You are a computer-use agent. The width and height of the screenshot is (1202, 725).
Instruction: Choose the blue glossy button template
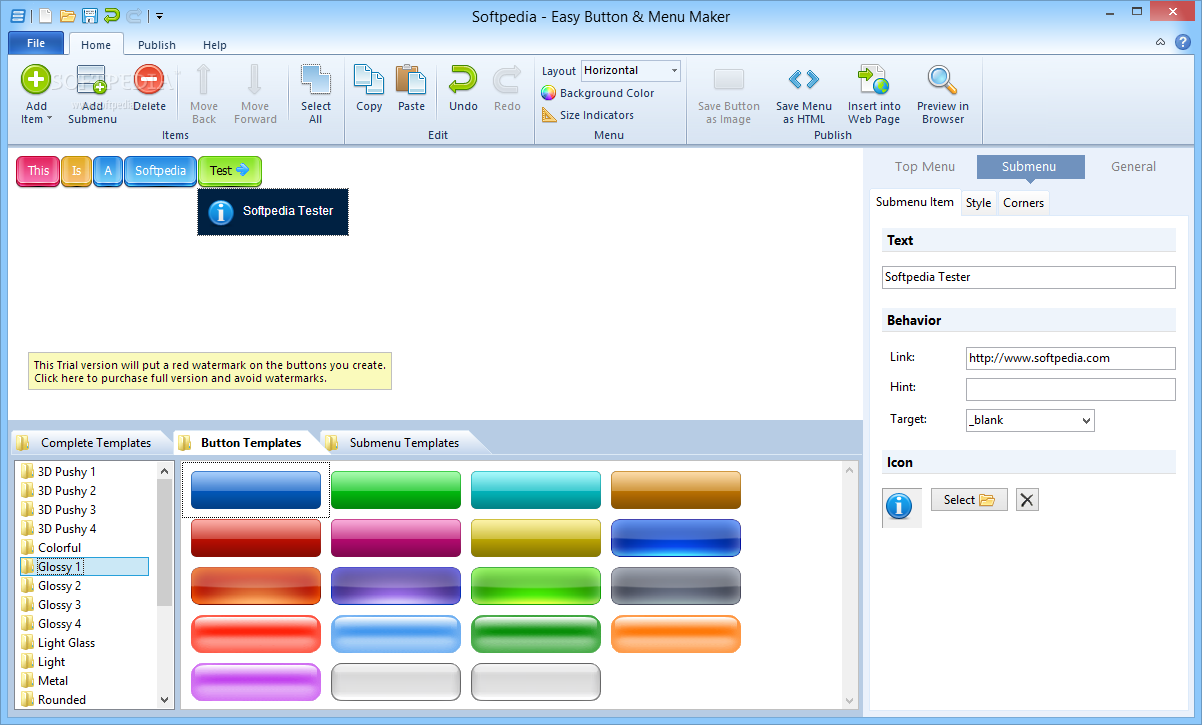(x=256, y=490)
